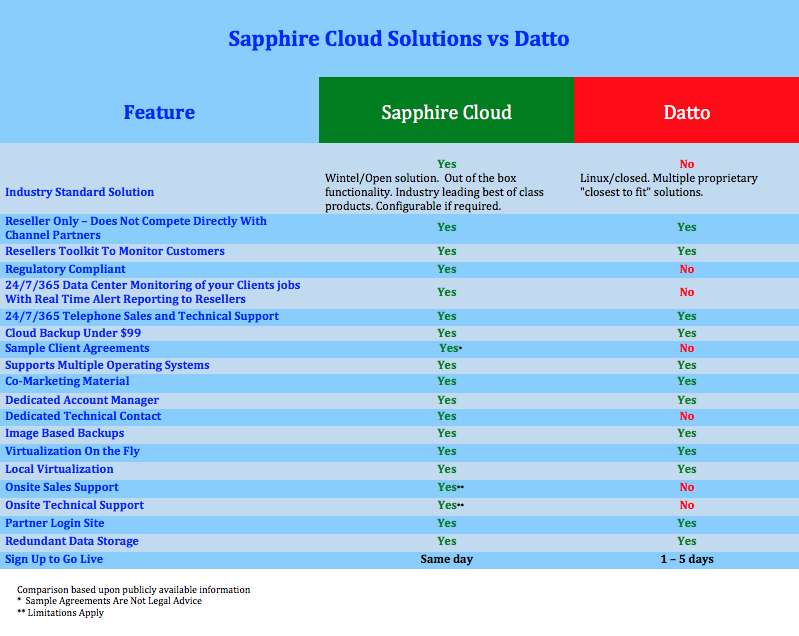799x636 pixels.
Task: Click the green Sapphire Cloud header cell
Action: (x=446, y=110)
